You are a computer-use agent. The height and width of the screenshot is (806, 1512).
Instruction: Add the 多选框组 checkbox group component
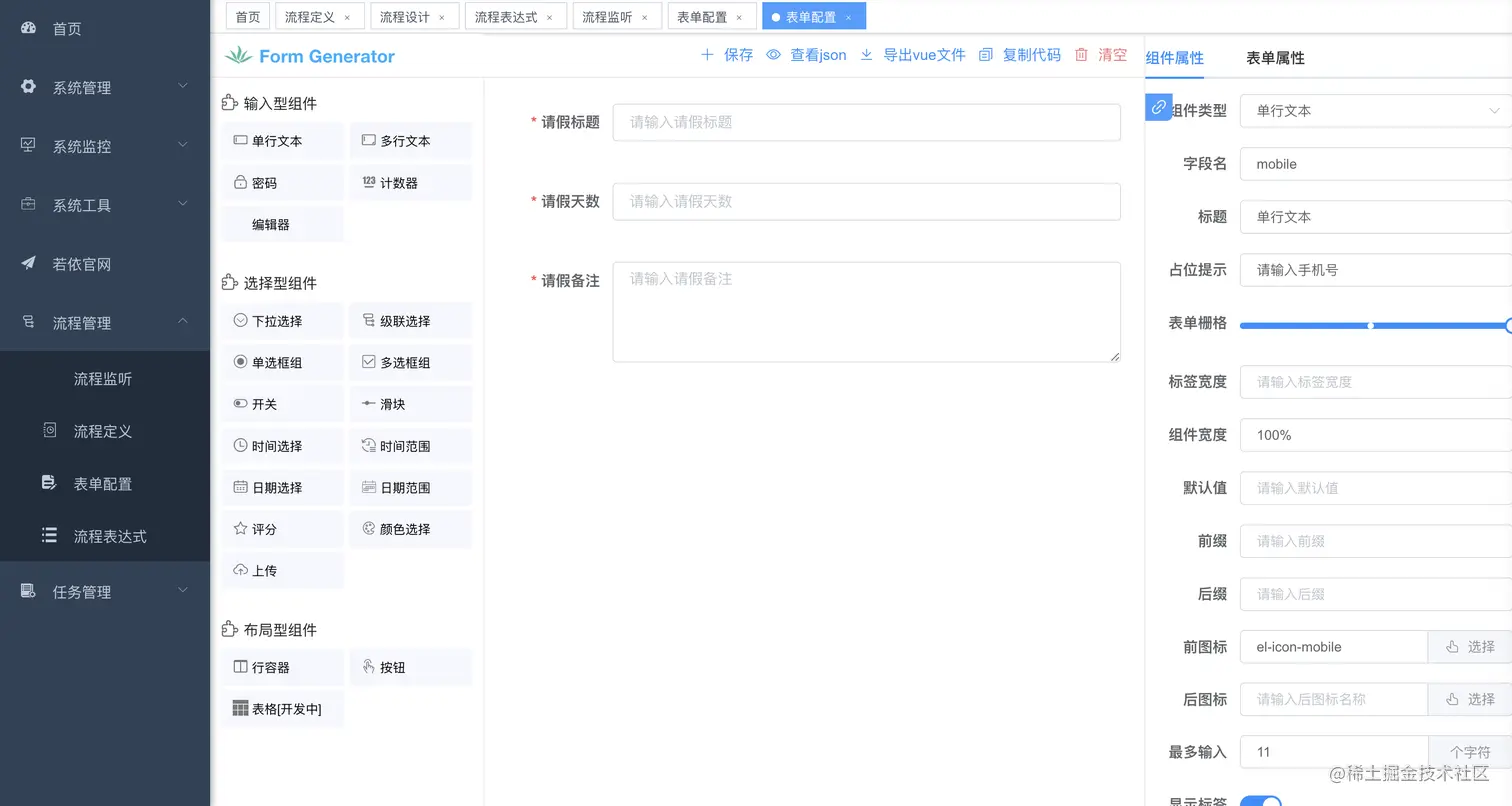click(411, 363)
